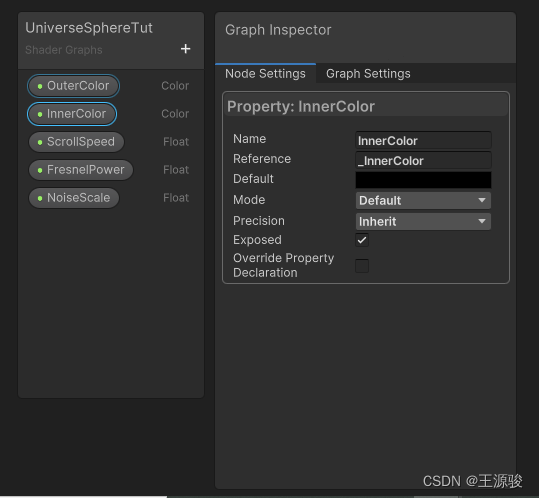Open the black Default color swatch
539x498 pixels.
point(423,180)
